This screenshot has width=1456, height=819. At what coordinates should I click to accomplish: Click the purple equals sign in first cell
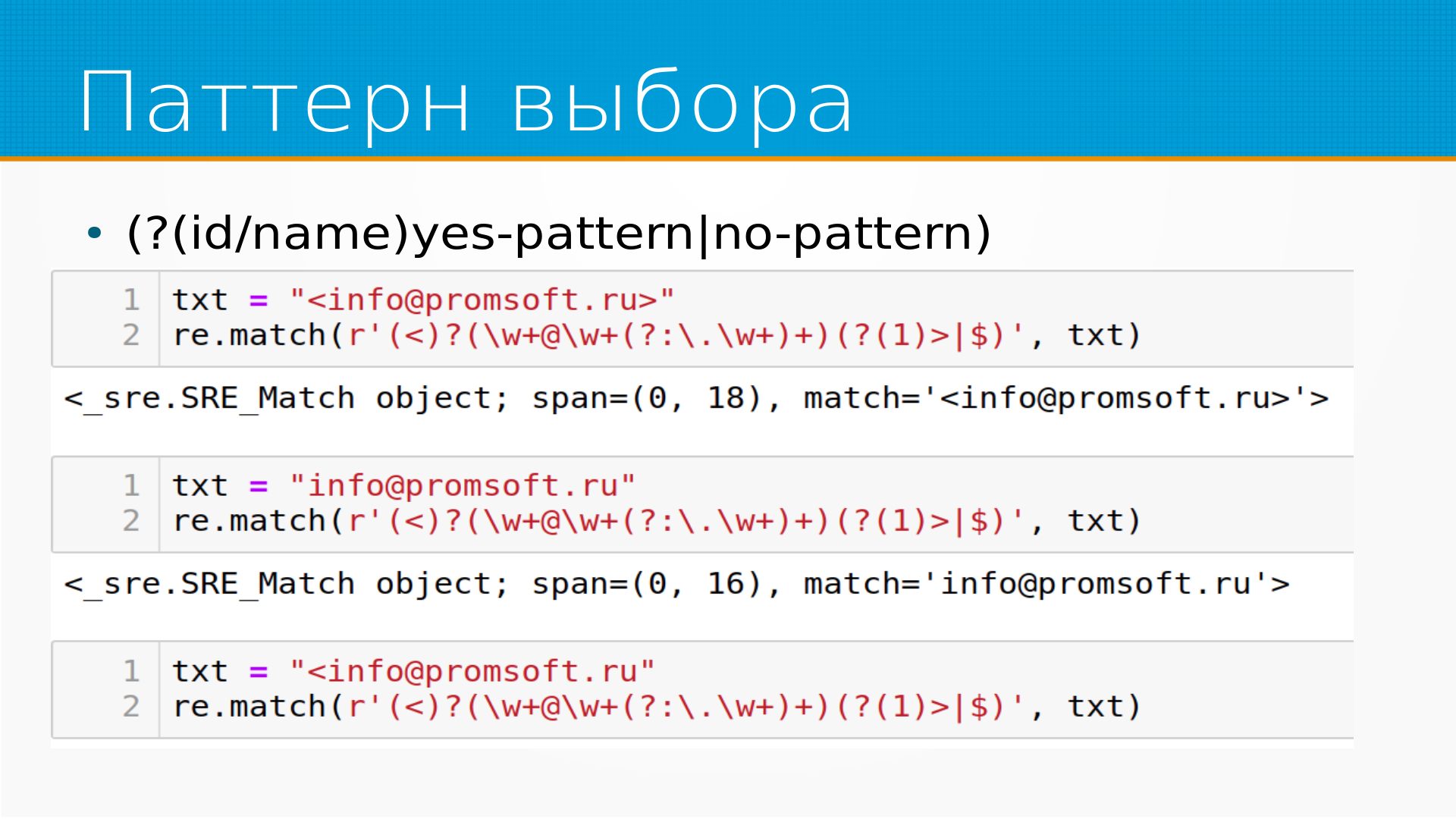tap(259, 301)
